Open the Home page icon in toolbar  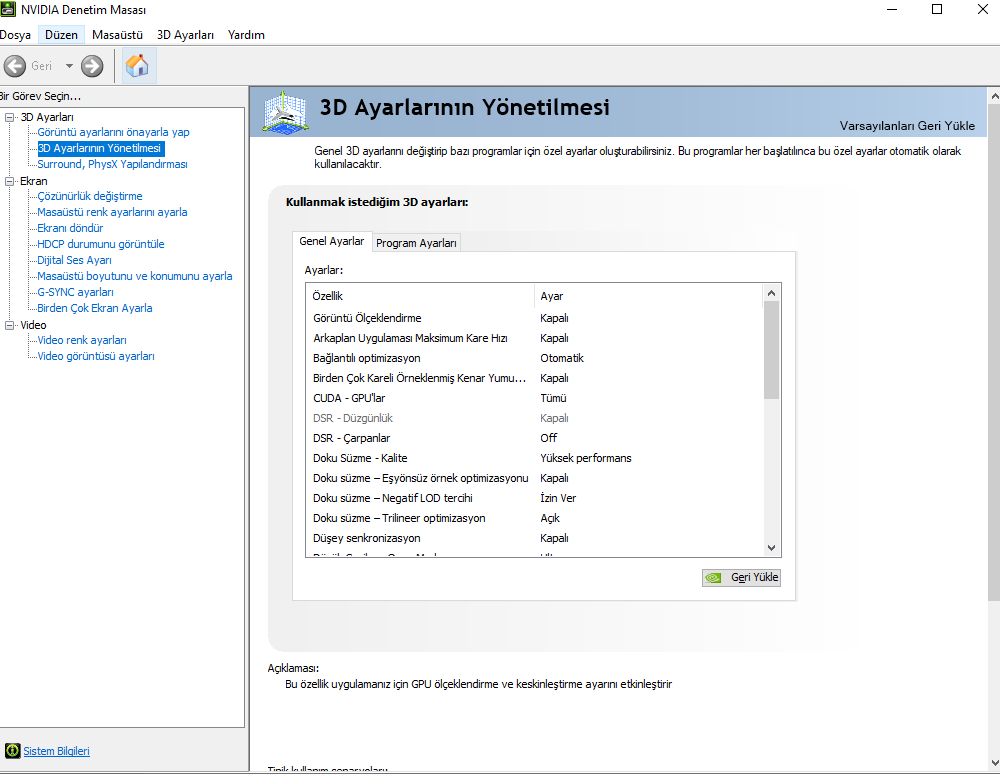click(x=138, y=66)
